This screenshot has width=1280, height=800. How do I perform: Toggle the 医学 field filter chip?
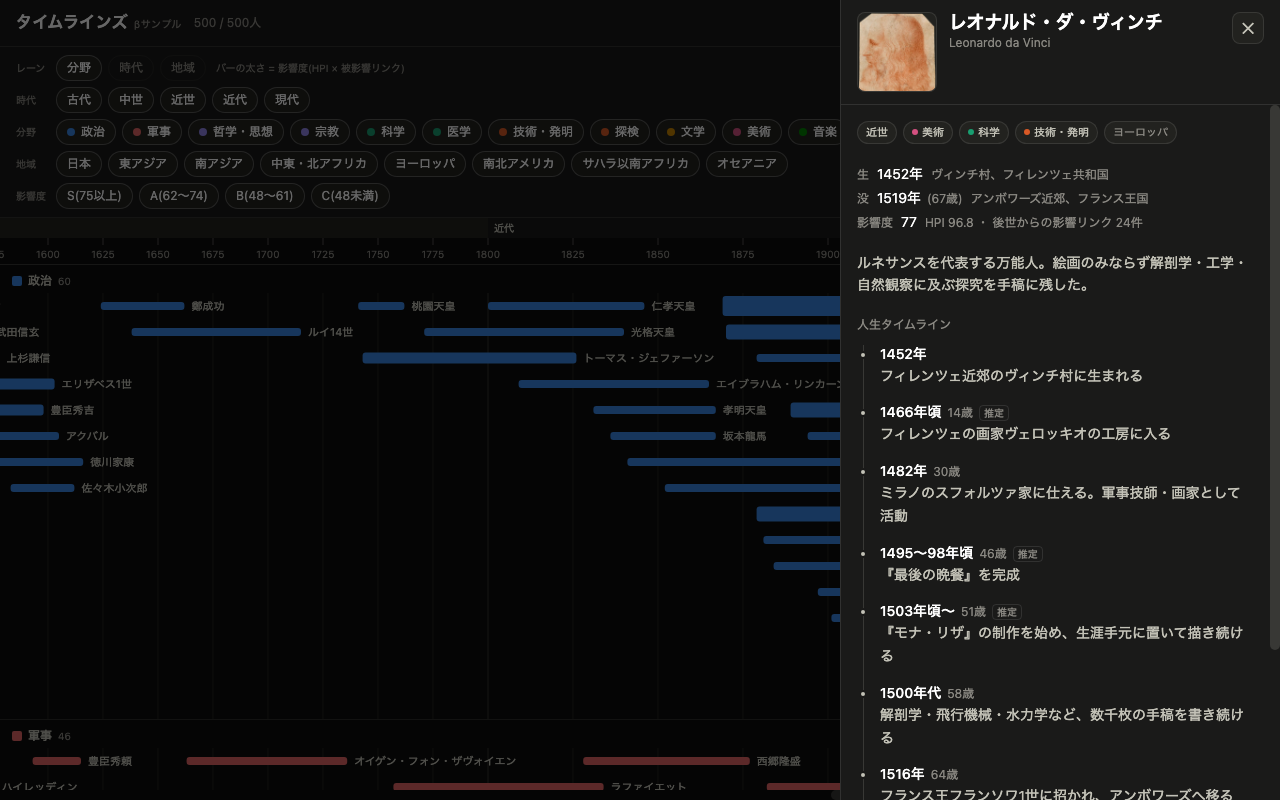(452, 132)
